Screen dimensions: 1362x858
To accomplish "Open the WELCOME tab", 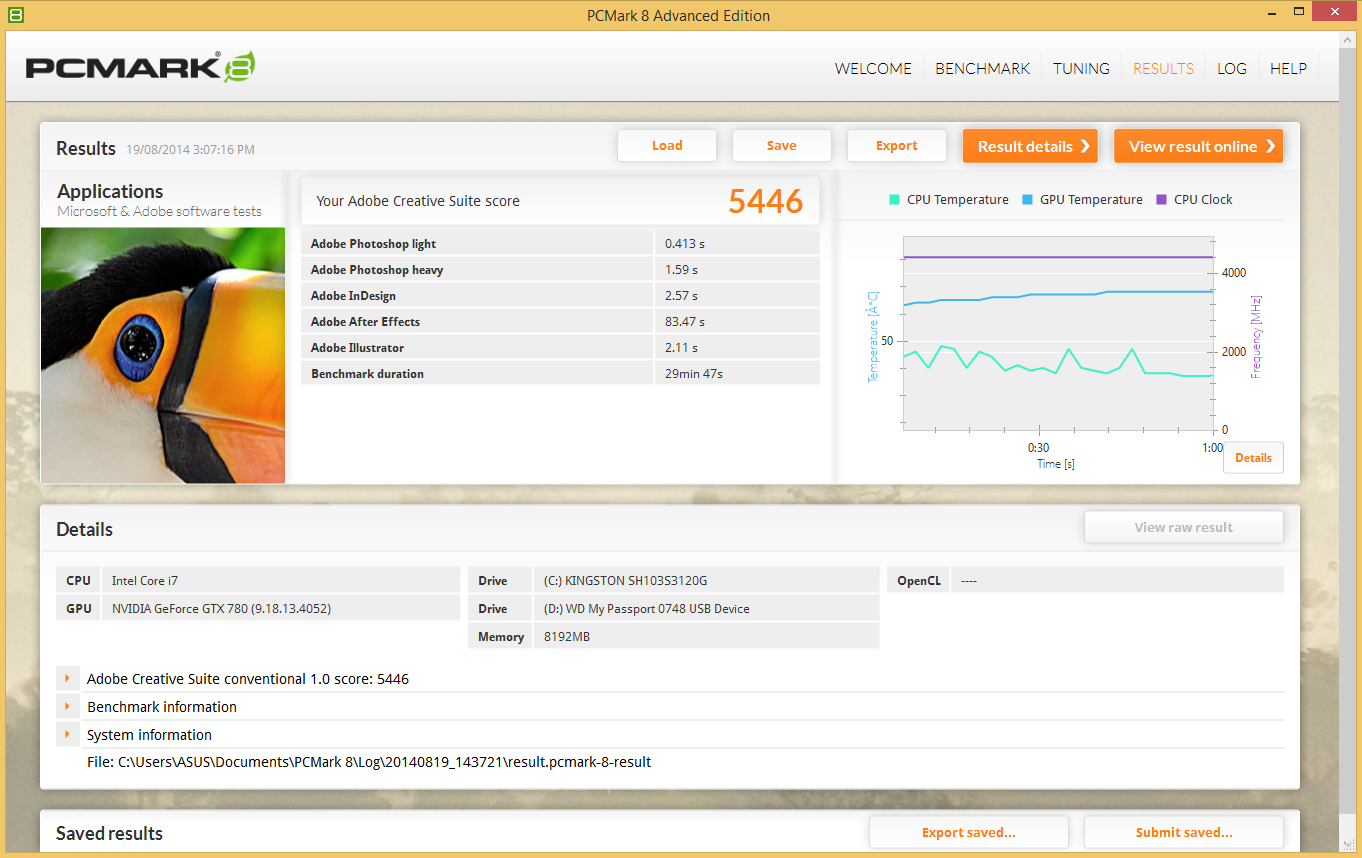I will point(873,69).
